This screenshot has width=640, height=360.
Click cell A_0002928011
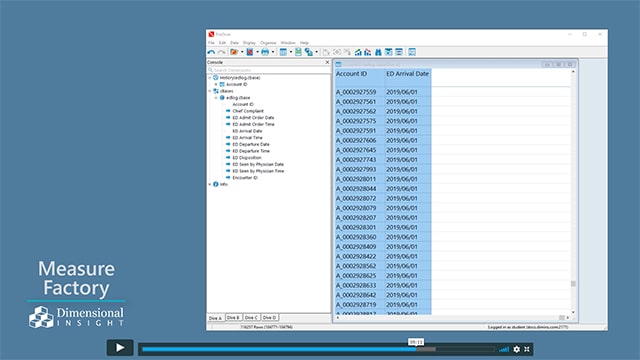[x=356, y=179]
